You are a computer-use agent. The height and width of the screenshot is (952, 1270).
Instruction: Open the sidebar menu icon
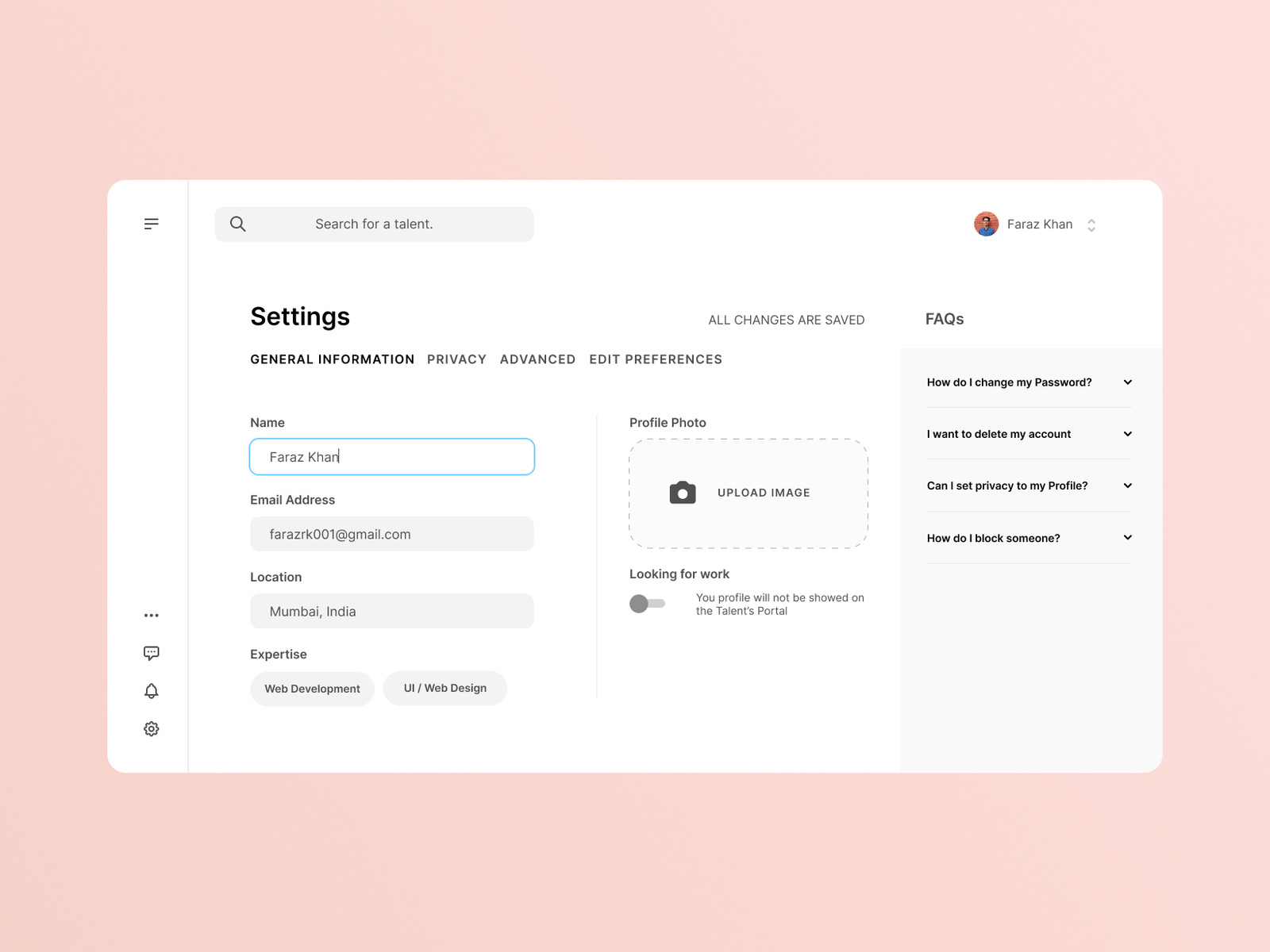151,223
